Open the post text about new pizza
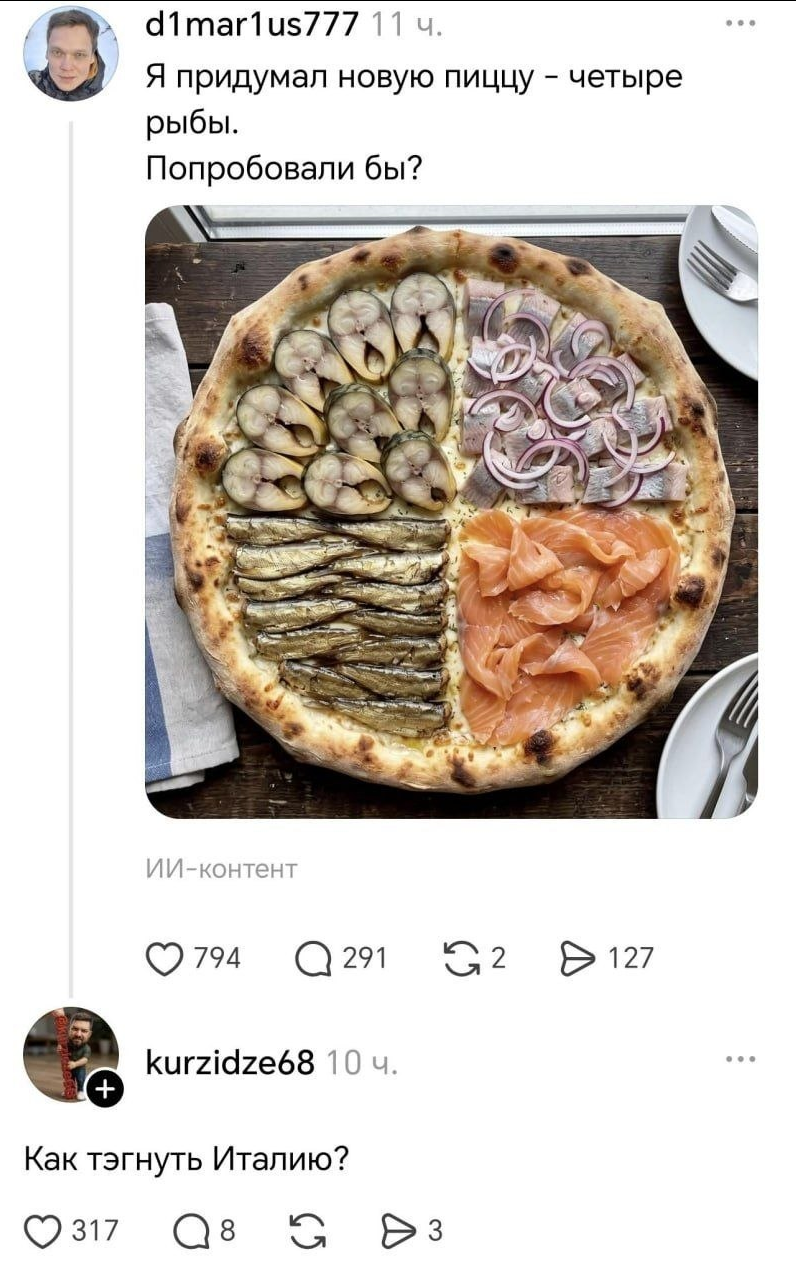Screen dimensions: 796x1280 click(x=414, y=121)
